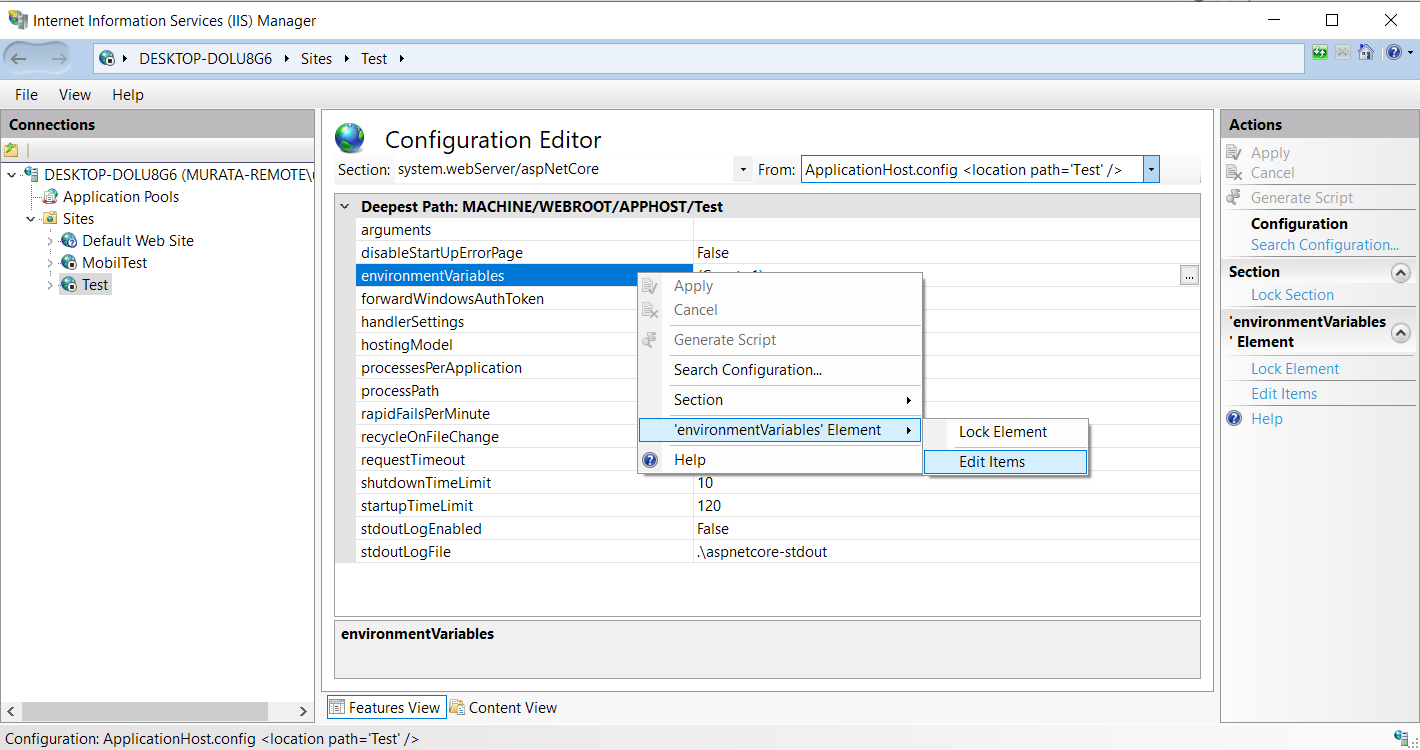Open the File menu

pos(26,95)
